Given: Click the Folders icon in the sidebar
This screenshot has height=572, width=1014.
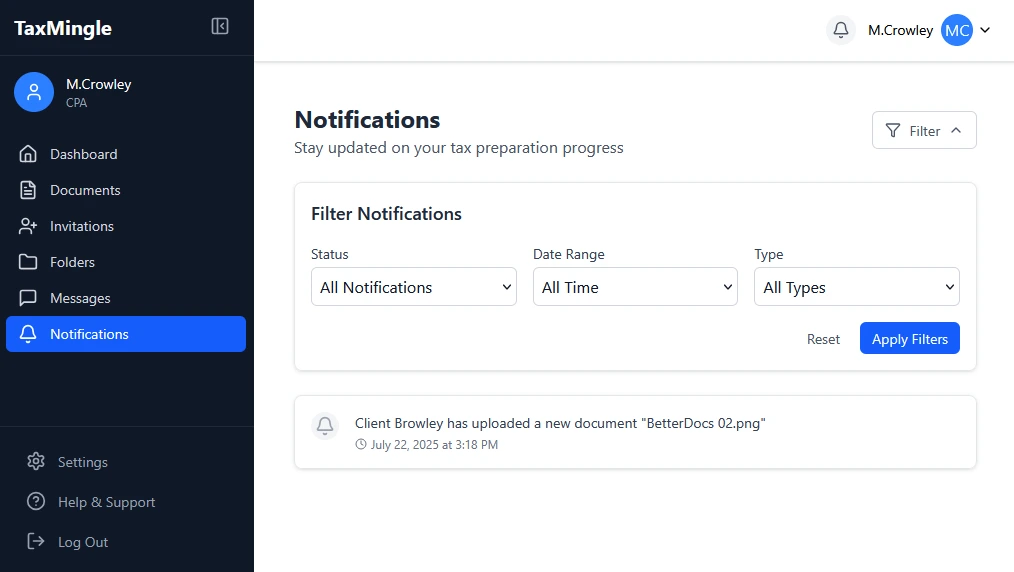Looking at the screenshot, I should [x=28, y=262].
